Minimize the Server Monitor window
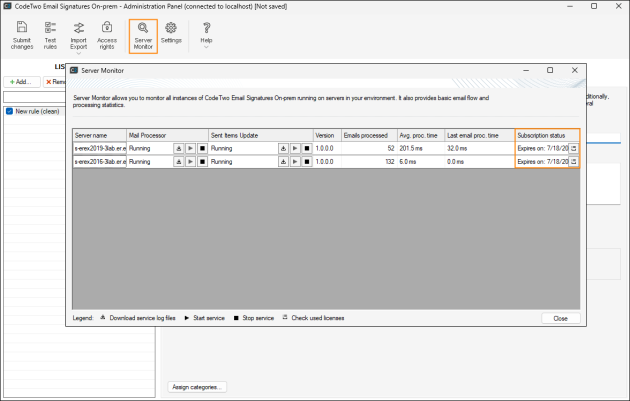630x401 pixels. [x=526, y=70]
